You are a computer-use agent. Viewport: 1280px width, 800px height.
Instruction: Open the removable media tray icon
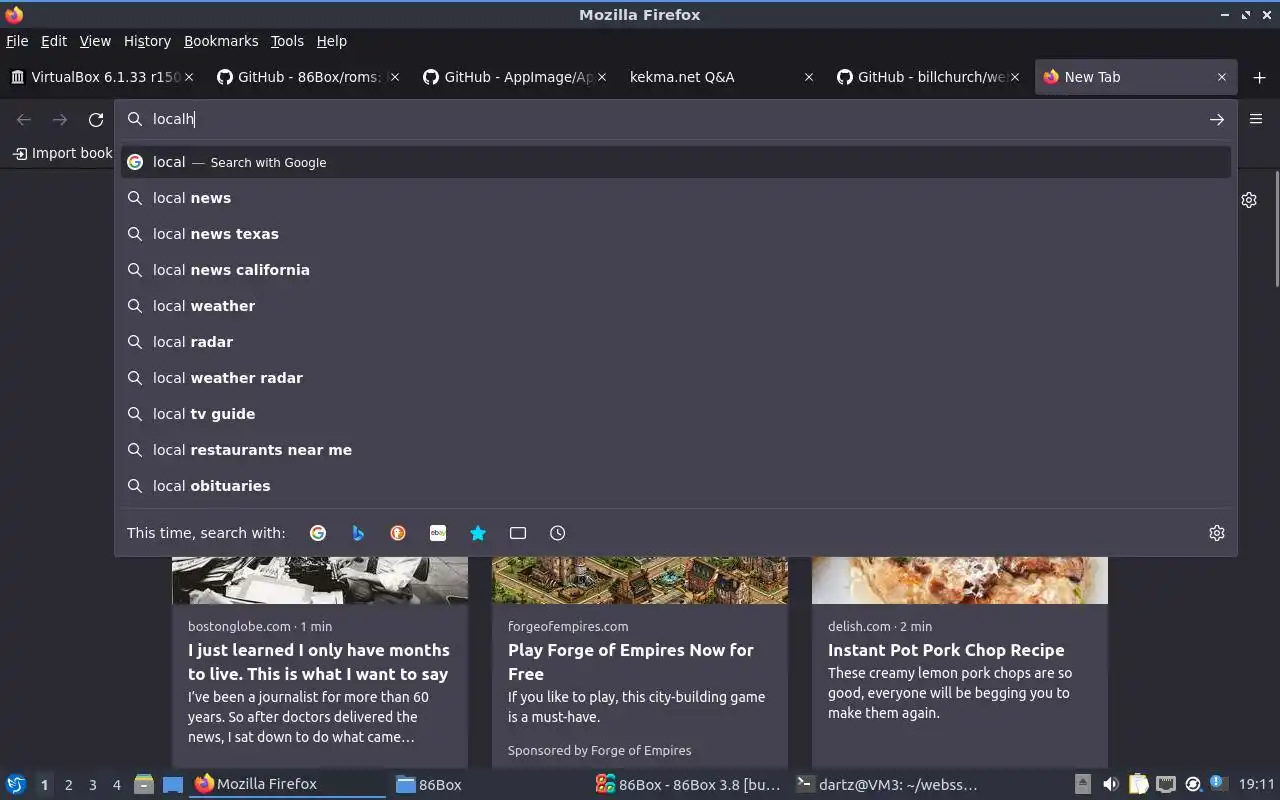pos(1083,784)
